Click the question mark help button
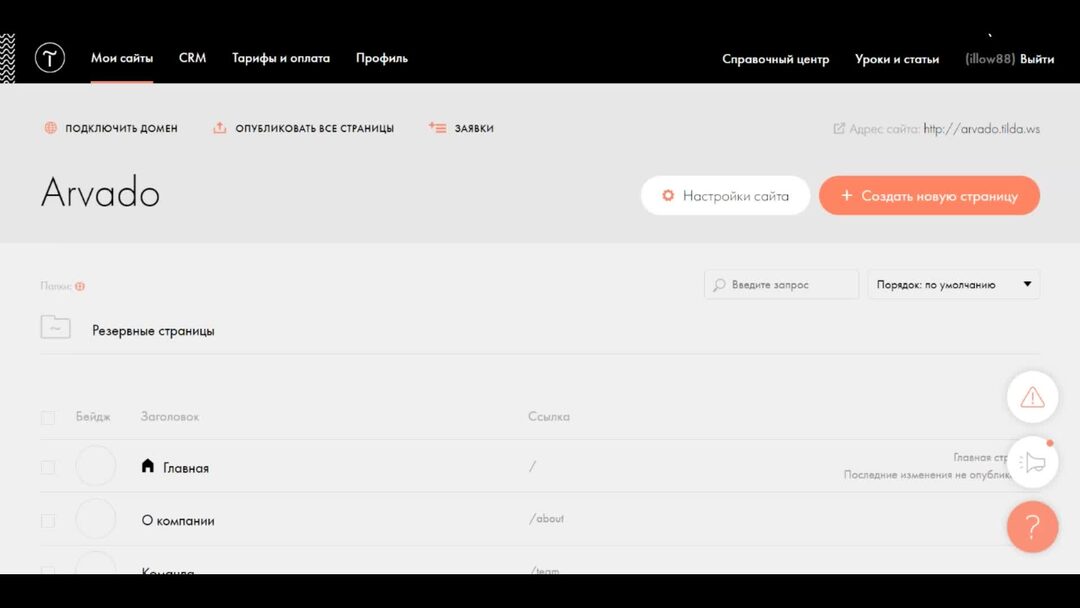Viewport: 1080px width, 608px height. pyautogui.click(x=1032, y=527)
